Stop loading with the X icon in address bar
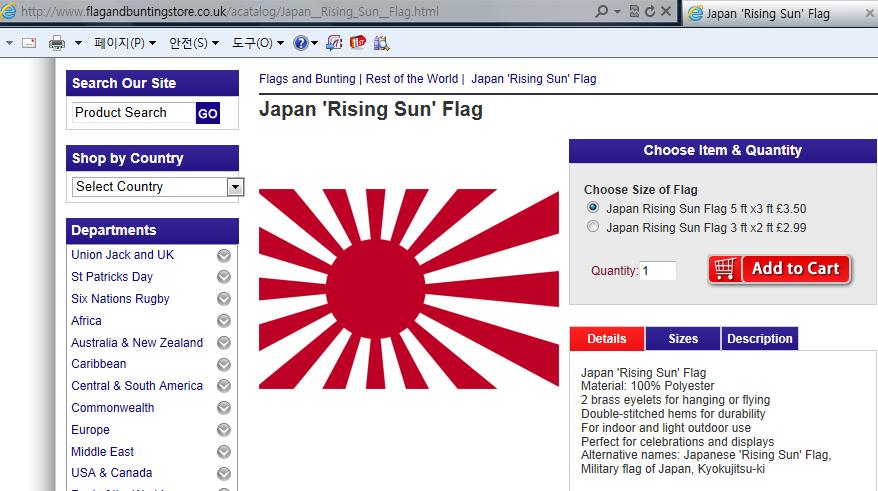The height and width of the screenshot is (491, 878). pyautogui.click(x=666, y=11)
